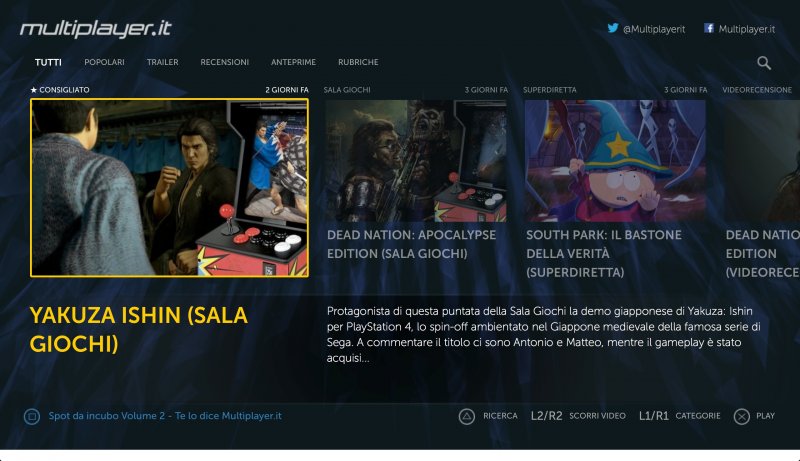Click the square button icon at bottom left
This screenshot has height=461, width=800.
(x=31, y=416)
